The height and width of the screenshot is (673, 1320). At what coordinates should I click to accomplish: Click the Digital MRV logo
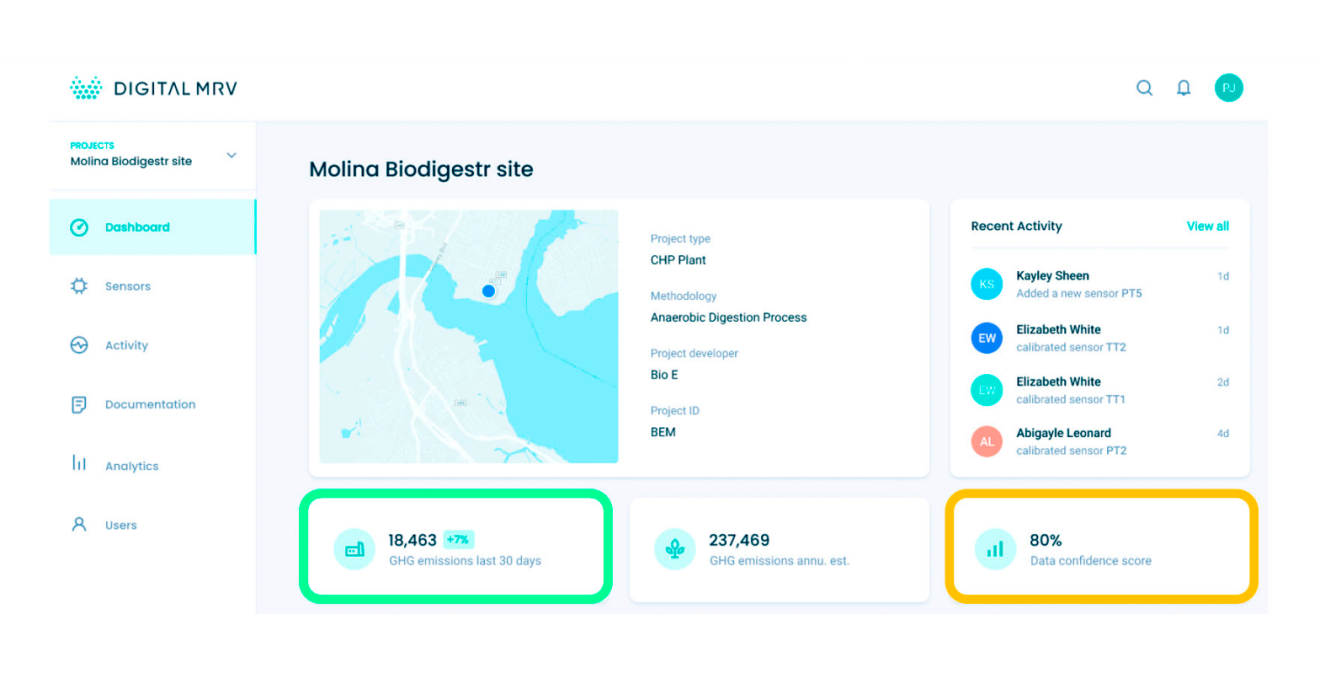click(152, 88)
